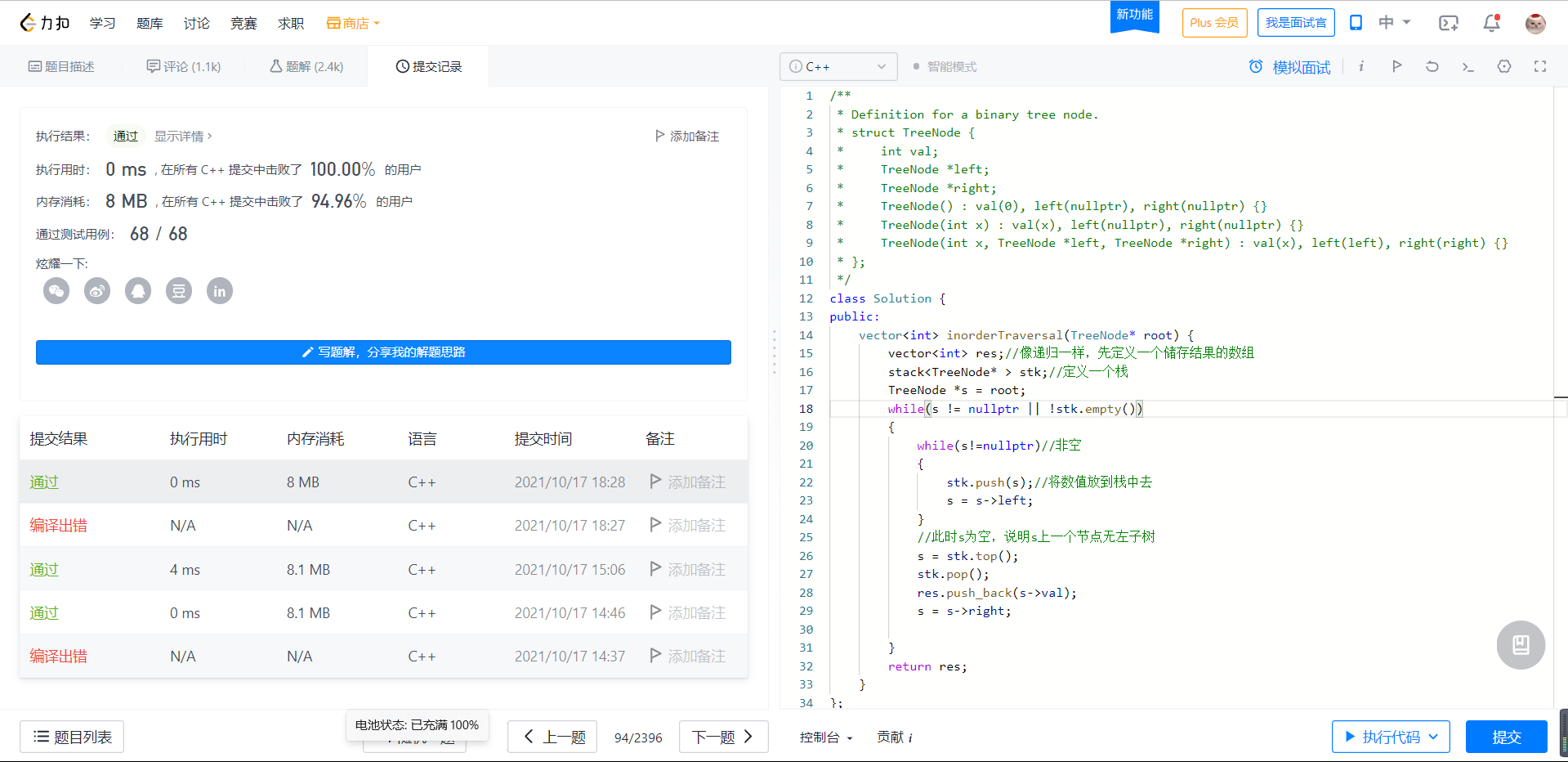Switch to 题解 (2.4k) tab
This screenshot has height=762, width=1568.
306,66
